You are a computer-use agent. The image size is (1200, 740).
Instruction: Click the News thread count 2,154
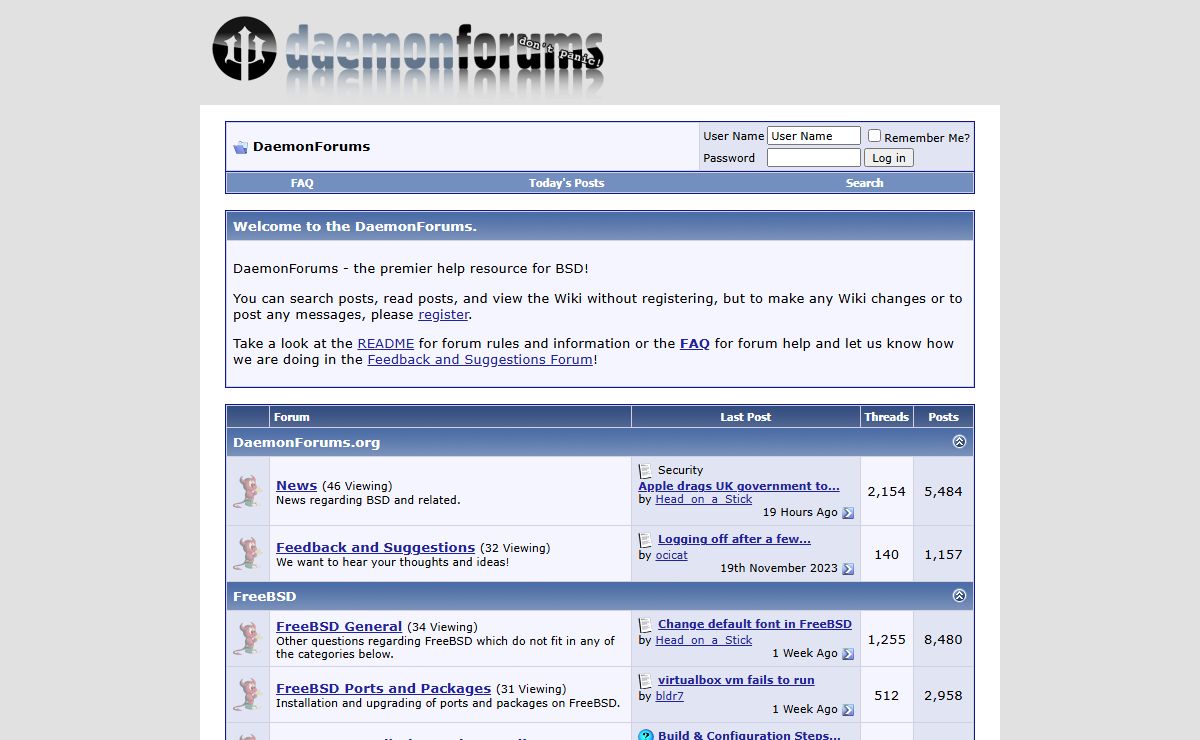886,491
